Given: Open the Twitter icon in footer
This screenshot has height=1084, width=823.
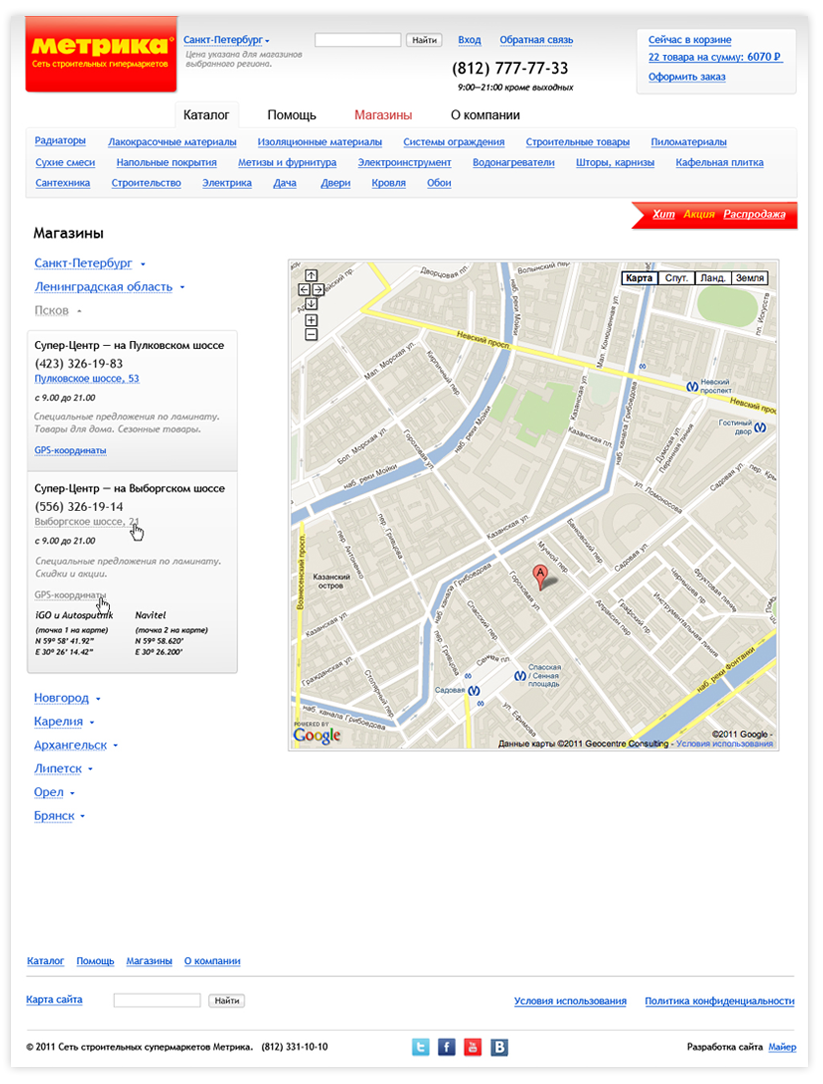Looking at the screenshot, I should 421,1047.
